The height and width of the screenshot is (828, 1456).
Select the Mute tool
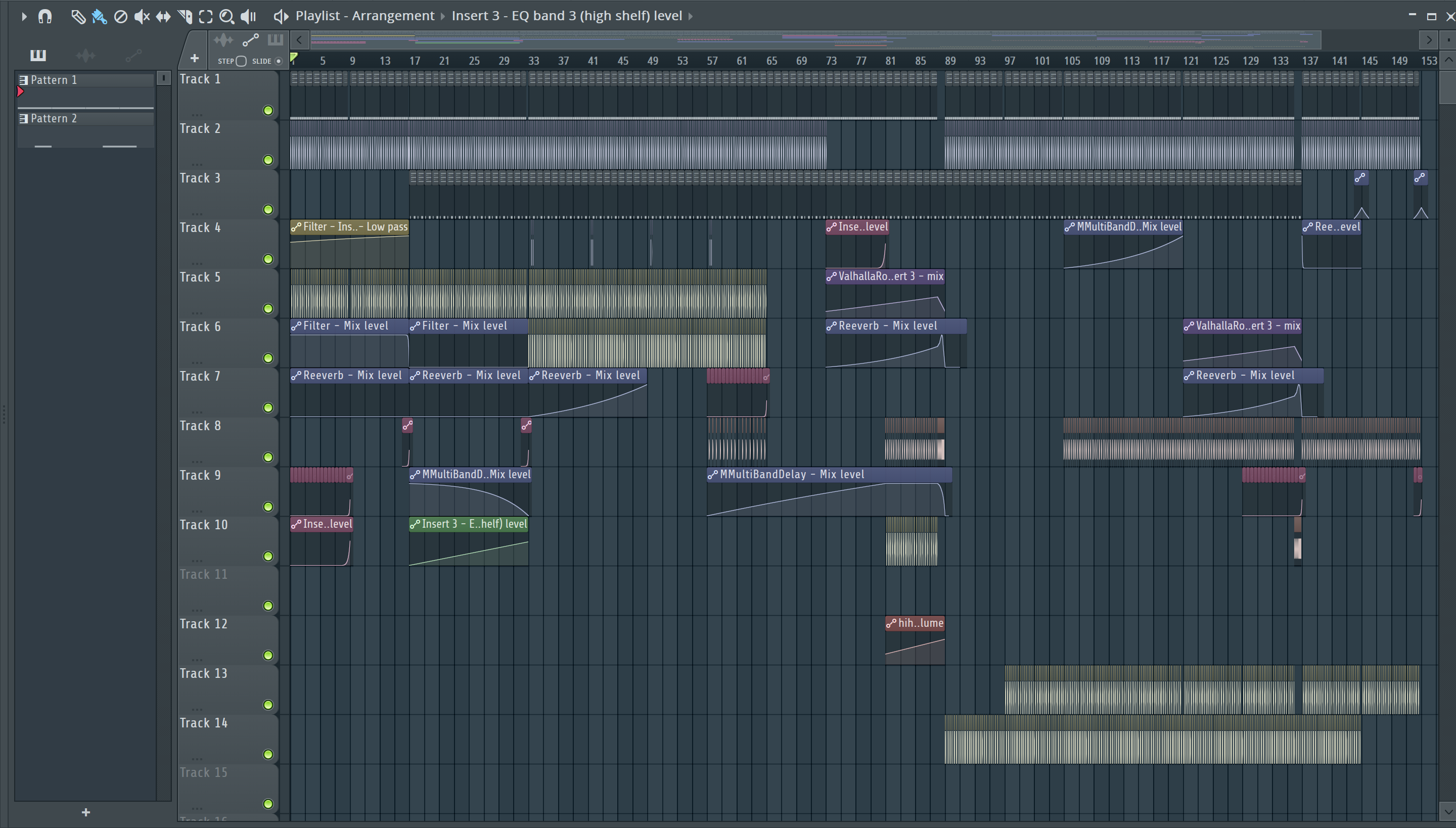(142, 17)
